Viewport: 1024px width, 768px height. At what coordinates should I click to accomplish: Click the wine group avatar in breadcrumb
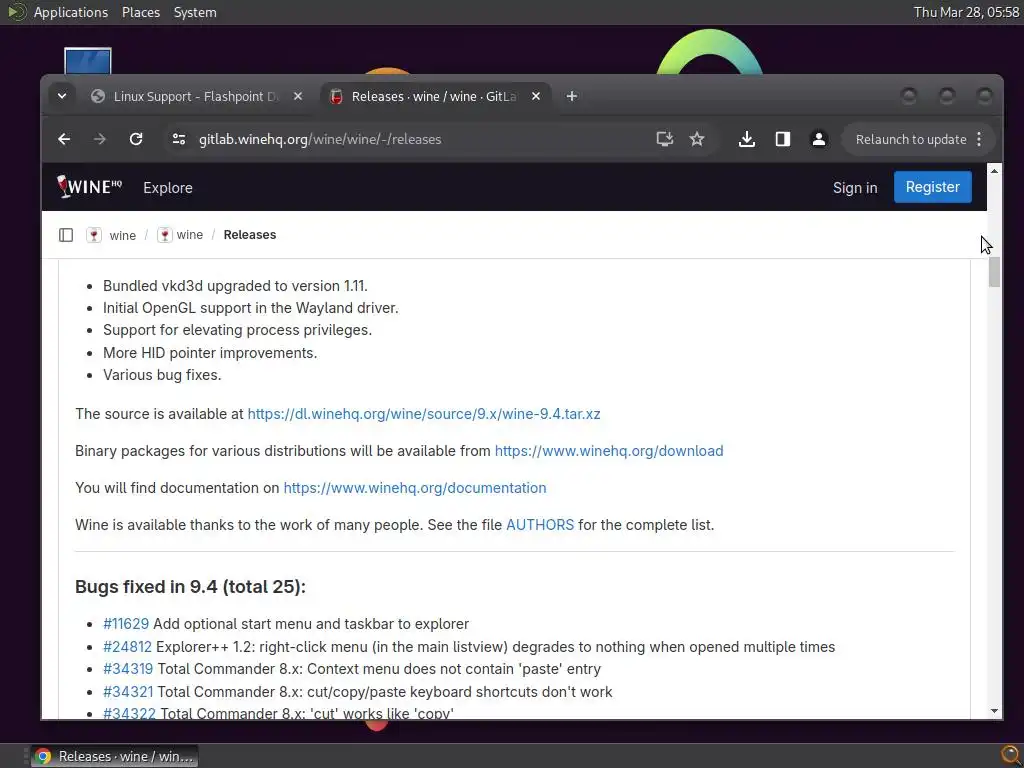tap(94, 235)
